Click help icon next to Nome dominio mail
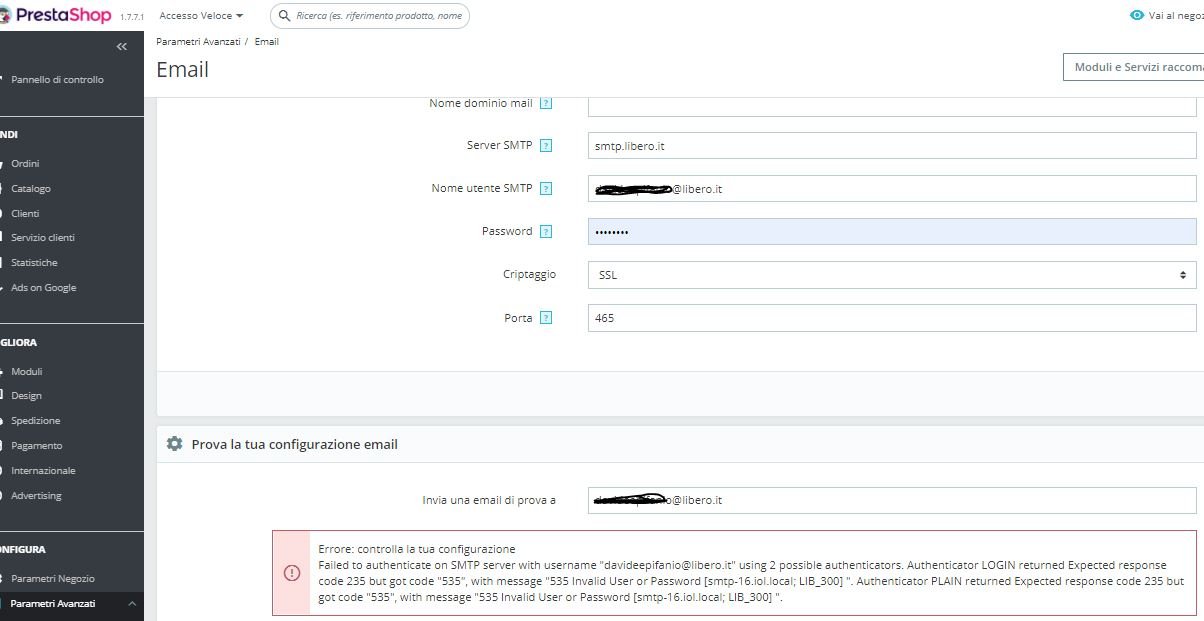This screenshot has width=1204, height=621. click(x=546, y=103)
